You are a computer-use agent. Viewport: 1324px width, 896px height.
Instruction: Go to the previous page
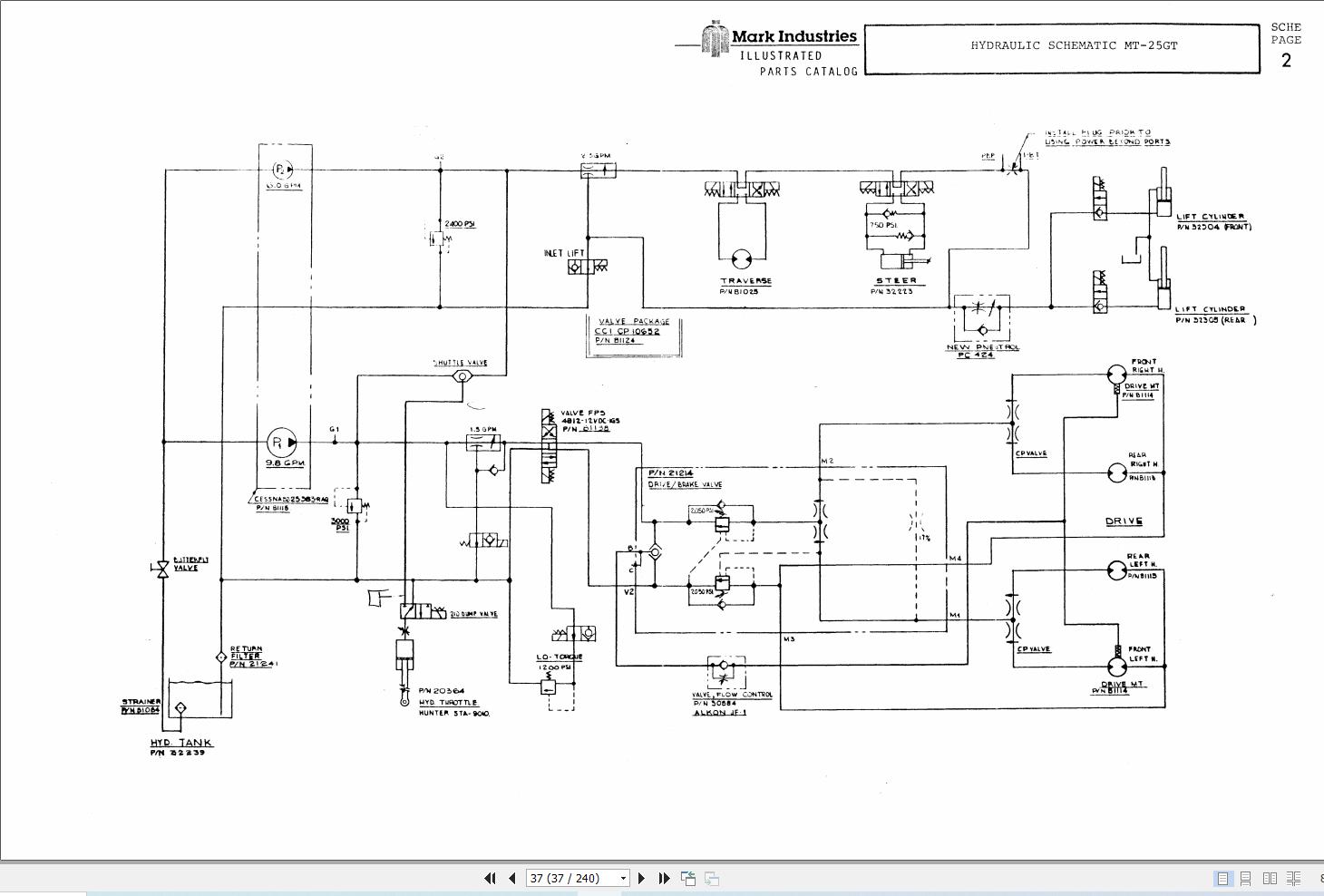pos(512,878)
